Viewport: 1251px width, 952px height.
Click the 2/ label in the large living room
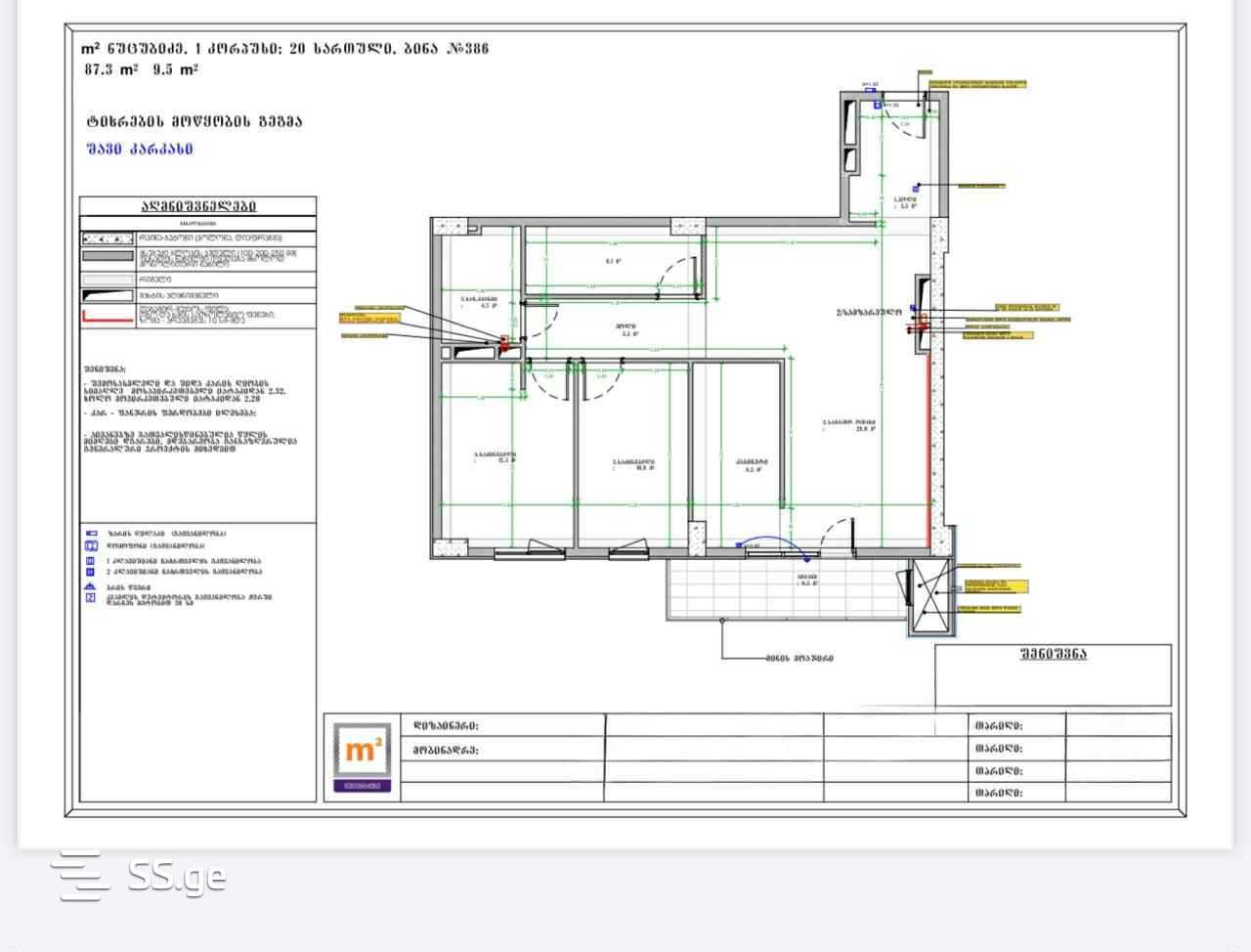pos(868,313)
